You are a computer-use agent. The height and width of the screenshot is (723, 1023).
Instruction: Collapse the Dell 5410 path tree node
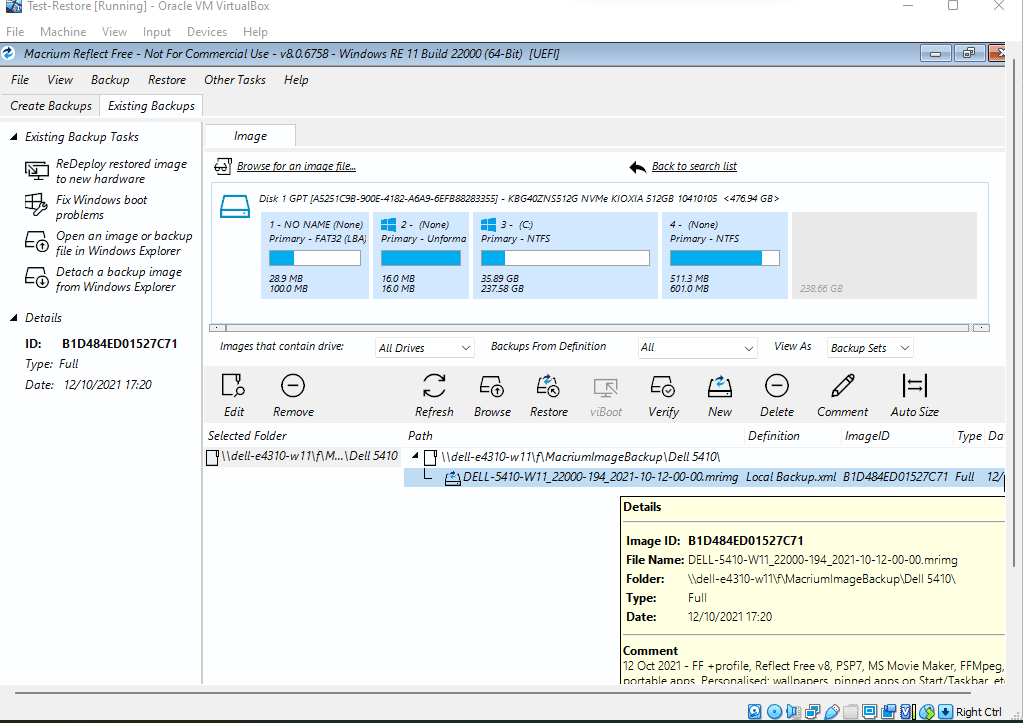point(415,456)
